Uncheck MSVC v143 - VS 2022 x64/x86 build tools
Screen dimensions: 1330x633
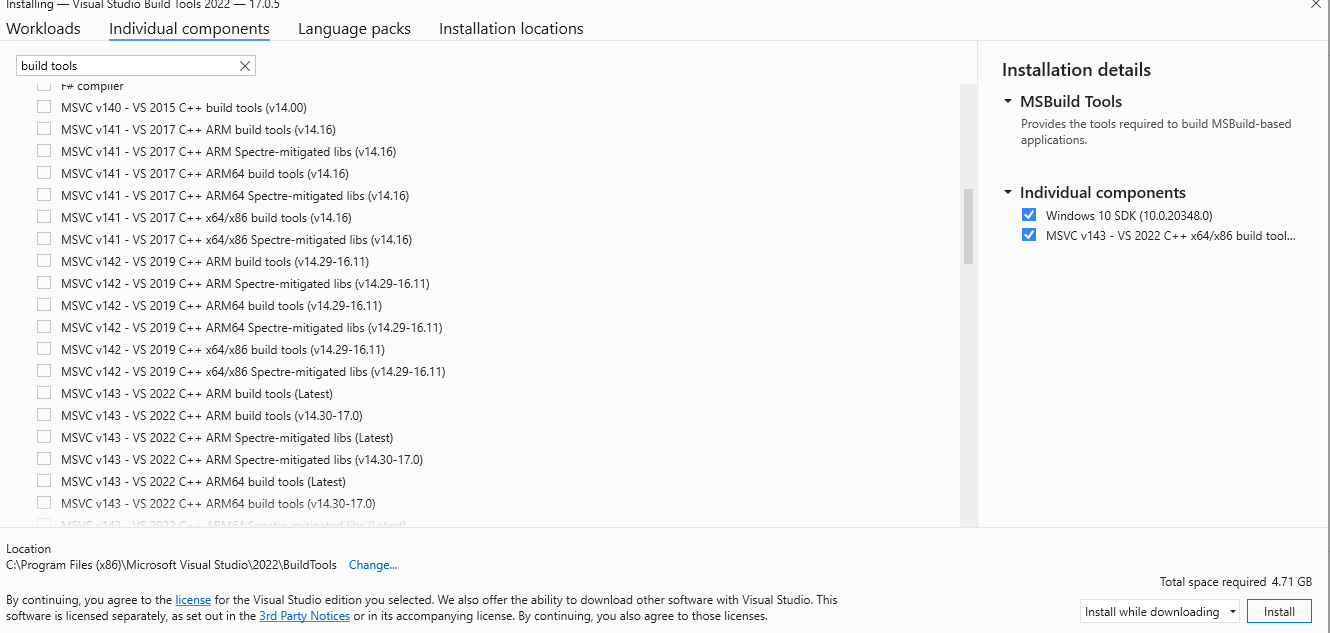tap(1029, 235)
